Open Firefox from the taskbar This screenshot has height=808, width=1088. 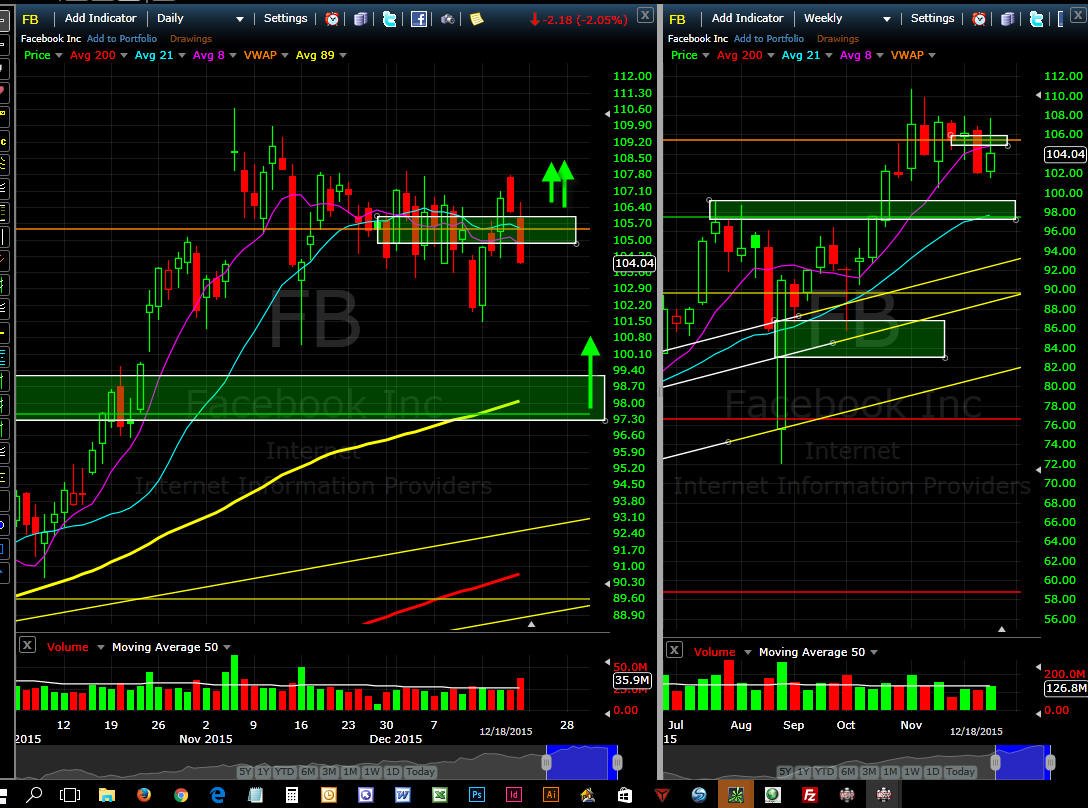(x=144, y=795)
